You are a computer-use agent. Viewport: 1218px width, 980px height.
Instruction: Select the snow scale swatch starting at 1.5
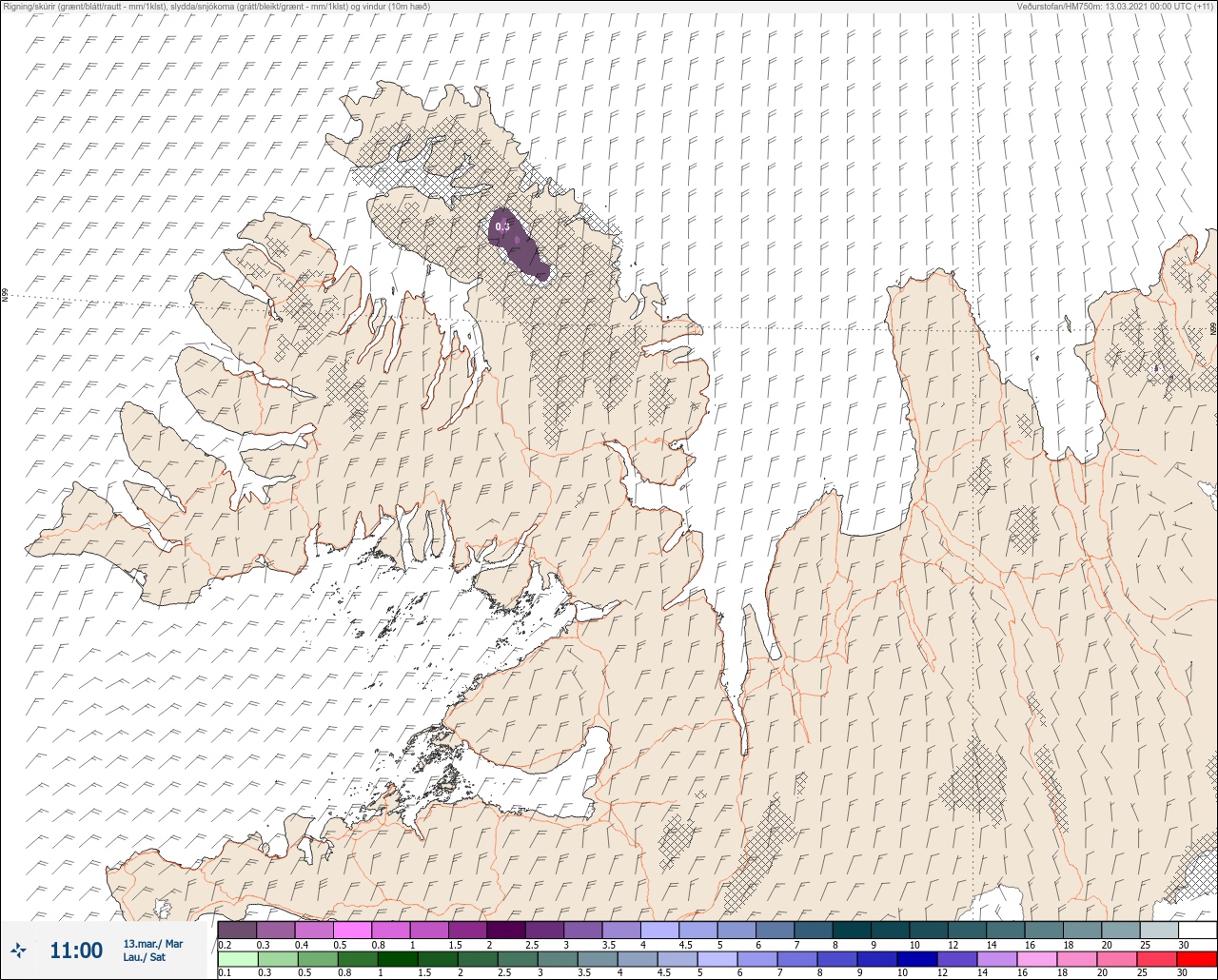tap(468, 930)
